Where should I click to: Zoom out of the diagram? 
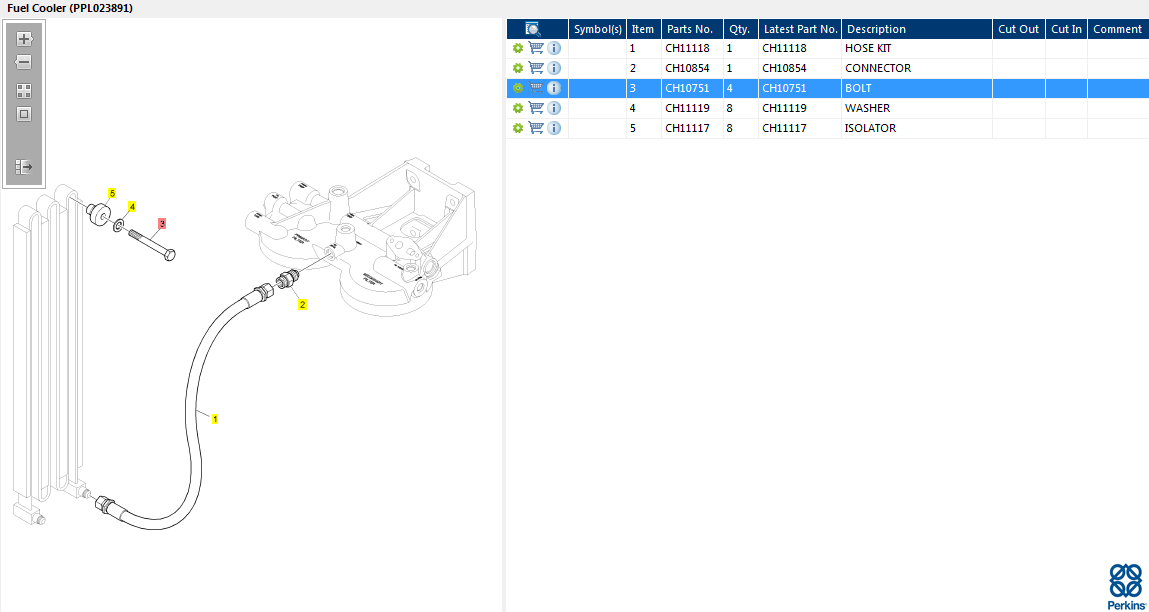pos(24,62)
